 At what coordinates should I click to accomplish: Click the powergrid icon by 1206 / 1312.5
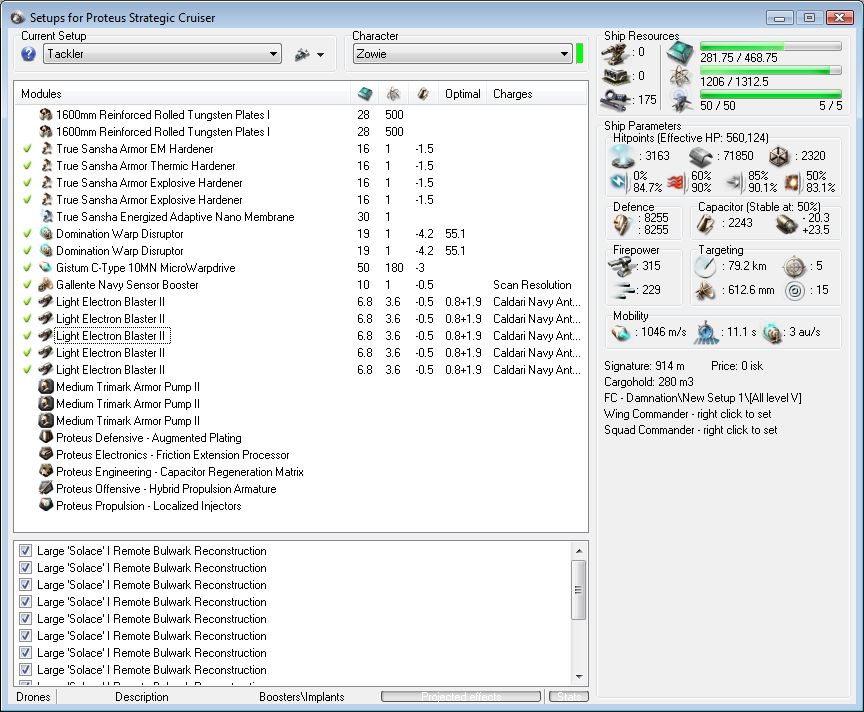[x=681, y=77]
